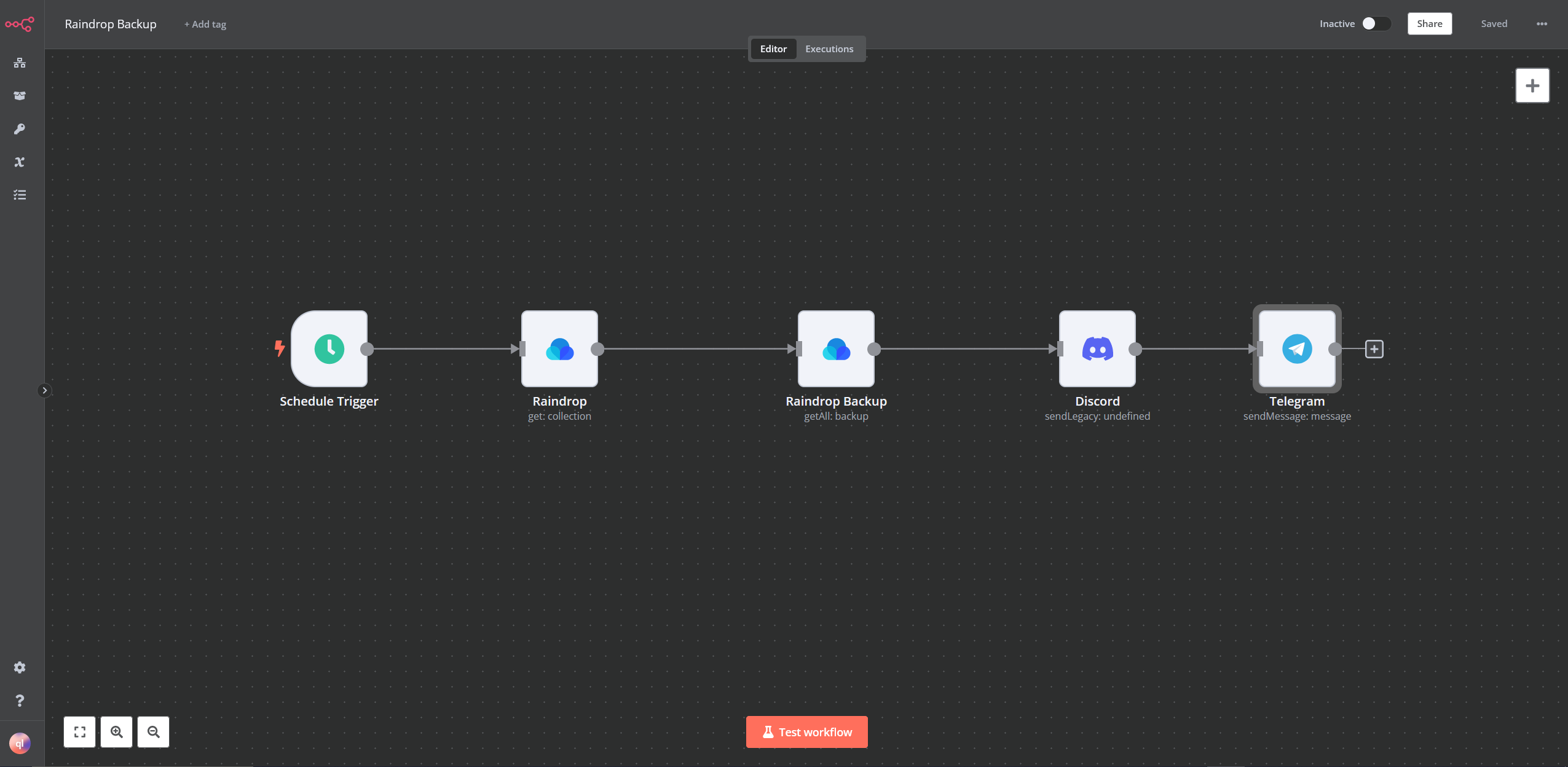Image resolution: width=1568 pixels, height=767 pixels.
Task: Switch to the Executions tab
Action: 829,49
